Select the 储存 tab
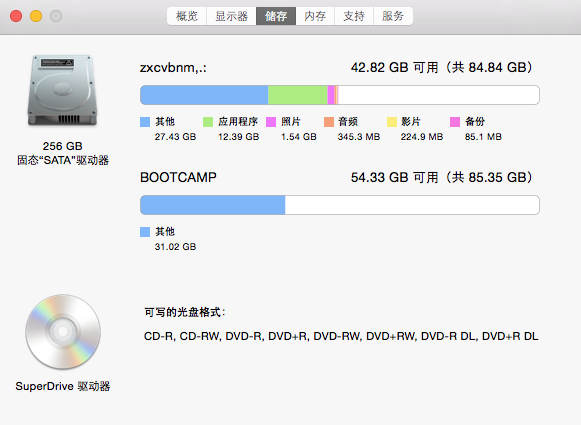The height and width of the screenshot is (425, 581). [x=276, y=16]
